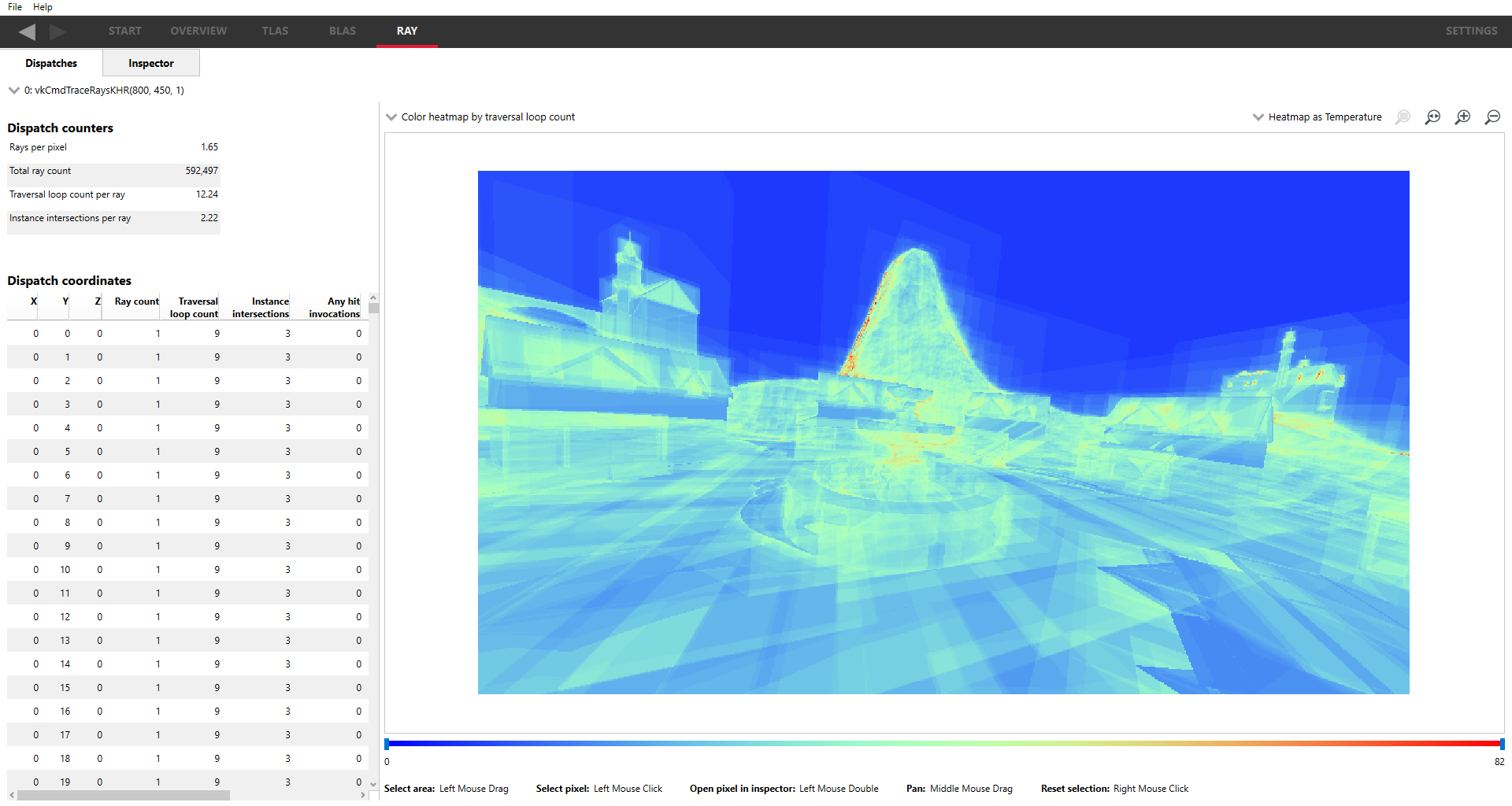The width and height of the screenshot is (1512, 806).
Task: Open the OVERVIEW tab
Action: point(198,31)
